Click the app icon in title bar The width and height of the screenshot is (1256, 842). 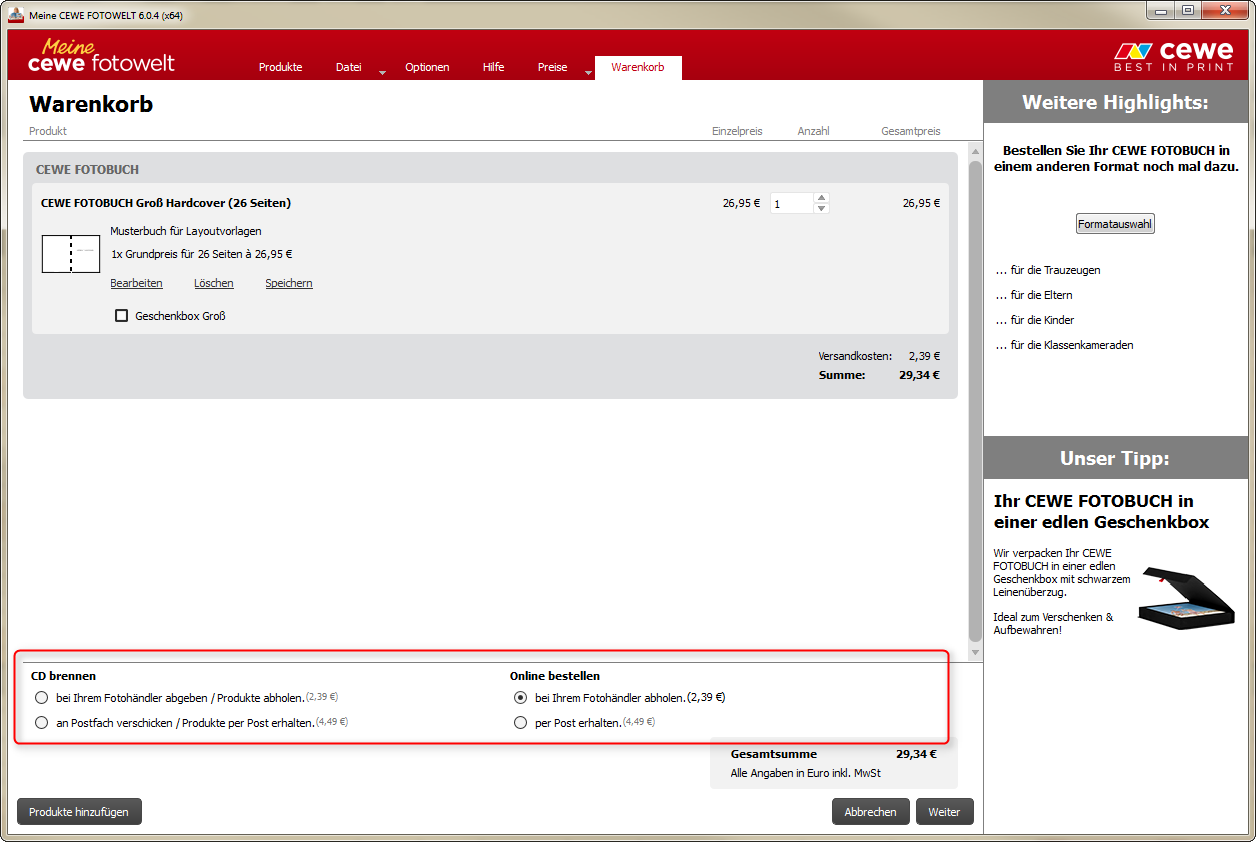click(x=15, y=15)
